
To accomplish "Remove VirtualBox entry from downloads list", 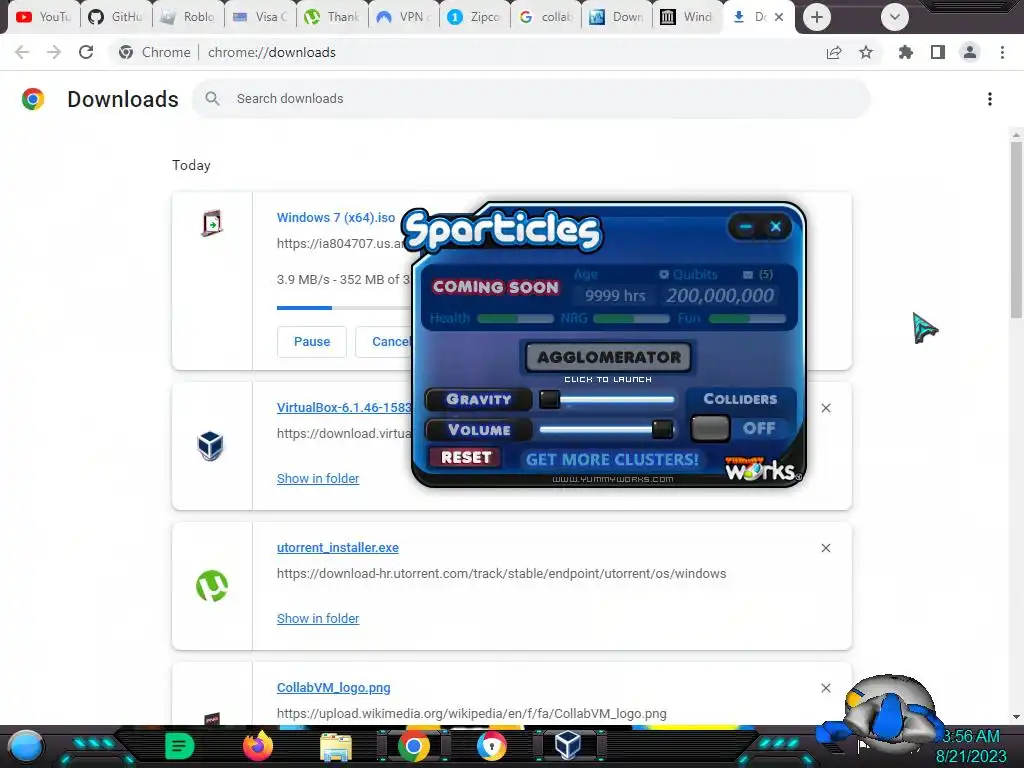I will coord(826,408).
